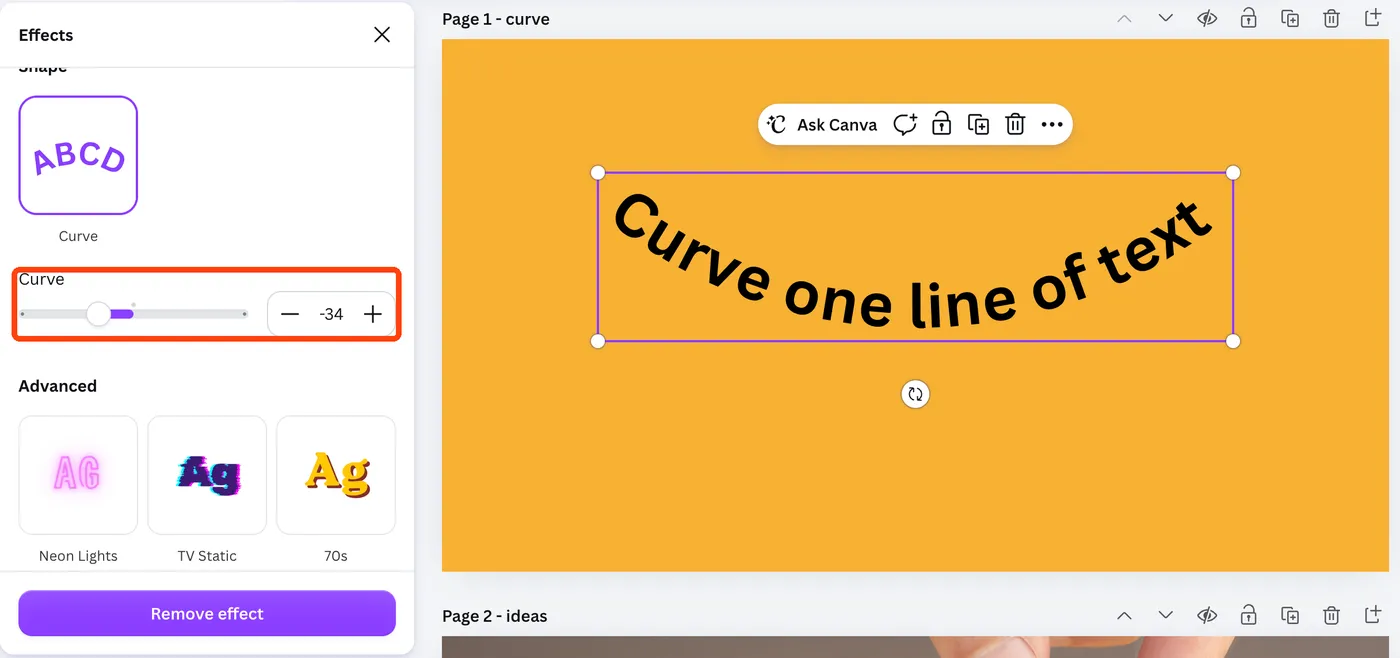
Task: Click the Curve slider handle
Action: (98, 314)
